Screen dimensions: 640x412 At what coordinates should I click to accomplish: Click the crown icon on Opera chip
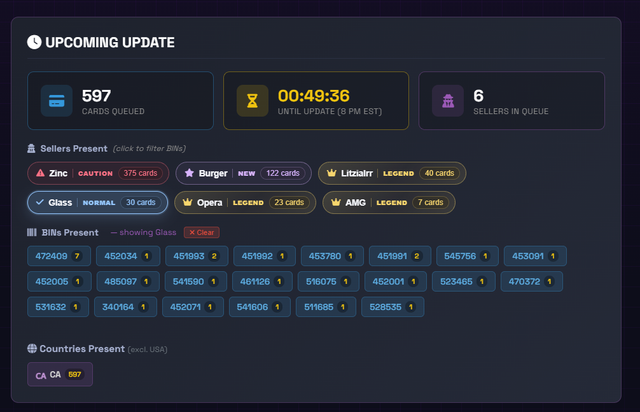tap(187, 202)
